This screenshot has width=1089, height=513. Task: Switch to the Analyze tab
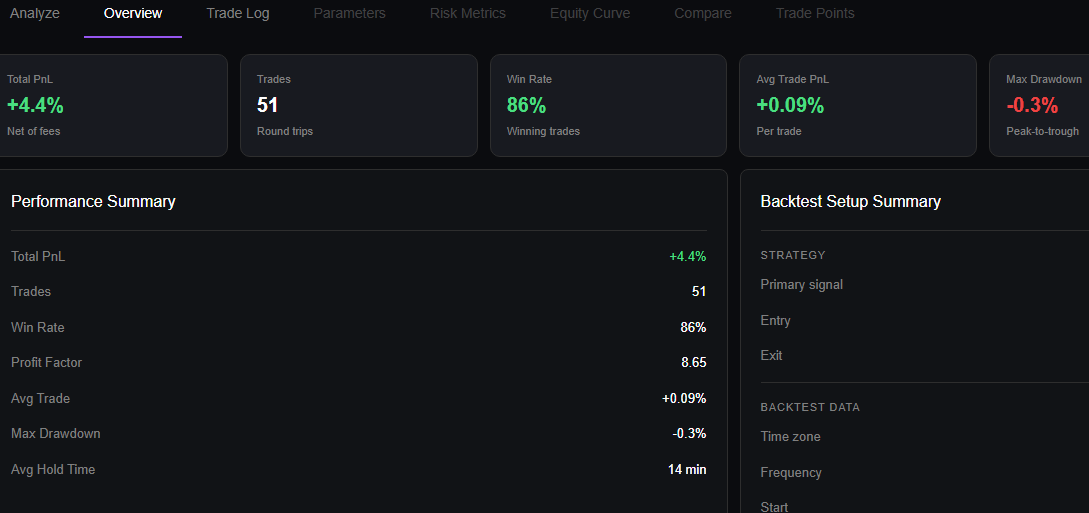[x=35, y=13]
